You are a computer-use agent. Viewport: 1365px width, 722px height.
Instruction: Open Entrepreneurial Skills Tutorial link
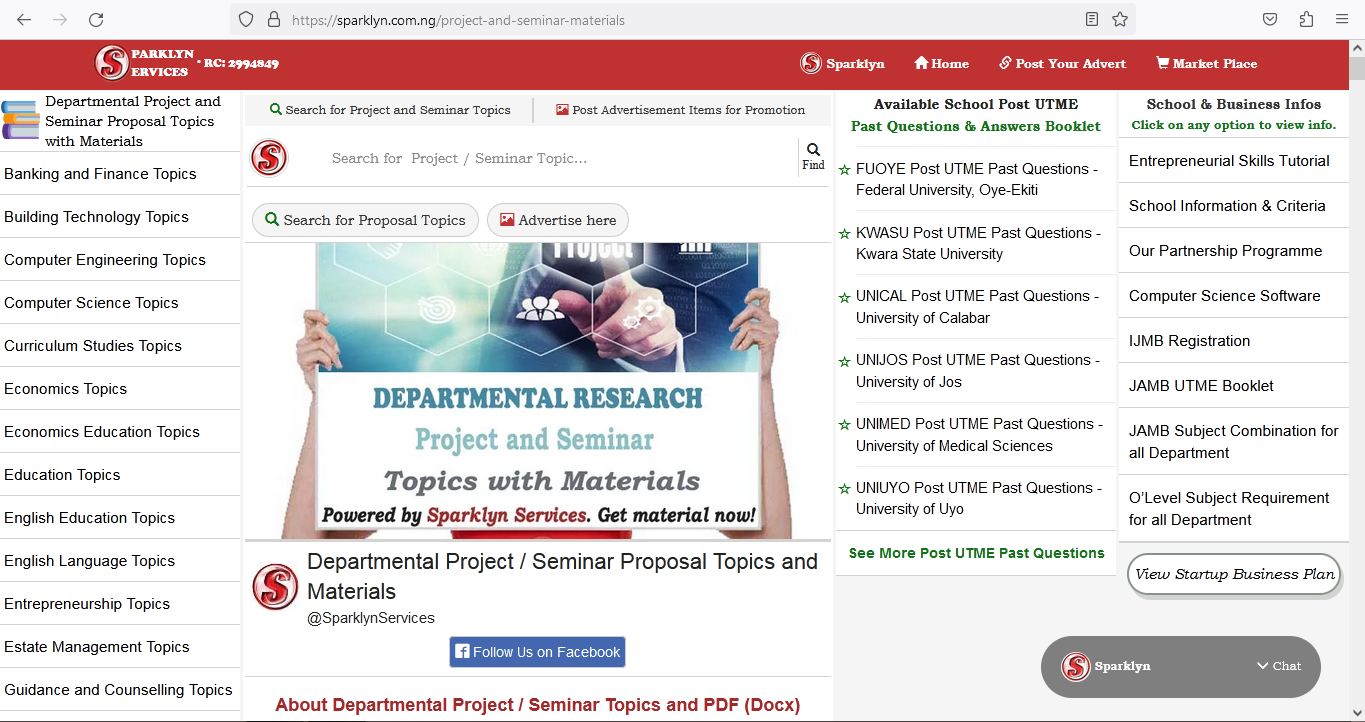tap(1229, 161)
